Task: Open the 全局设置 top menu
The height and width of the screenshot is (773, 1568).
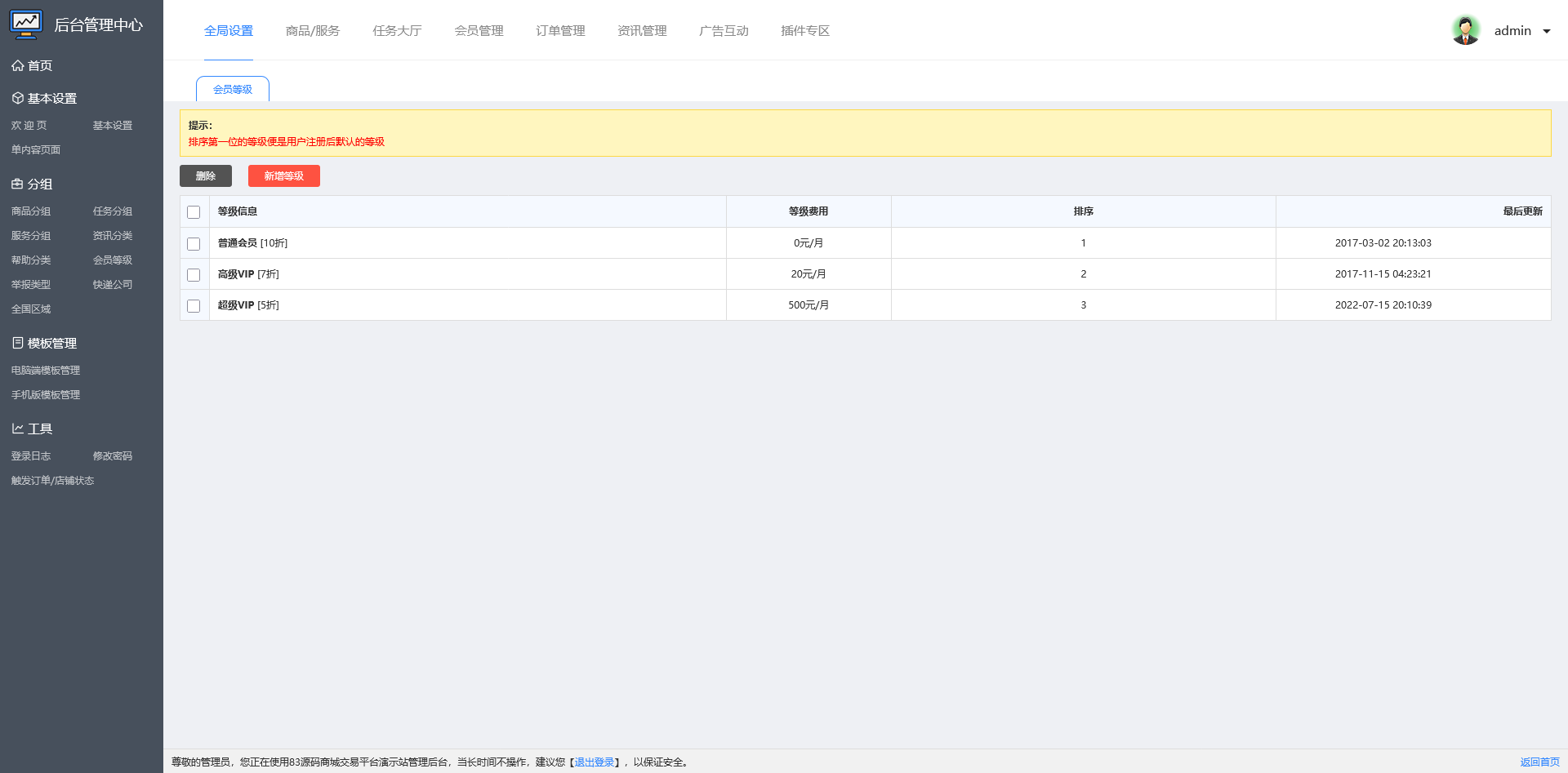Action: coord(229,31)
